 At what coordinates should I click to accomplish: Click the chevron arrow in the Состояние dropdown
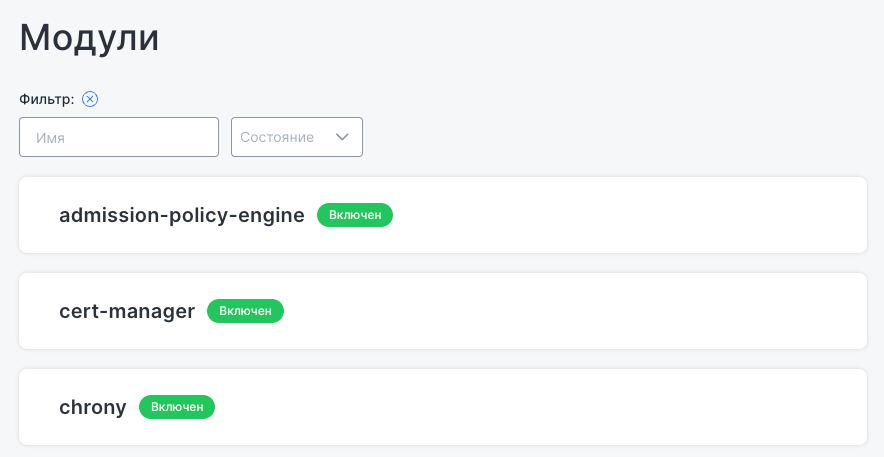(342, 137)
